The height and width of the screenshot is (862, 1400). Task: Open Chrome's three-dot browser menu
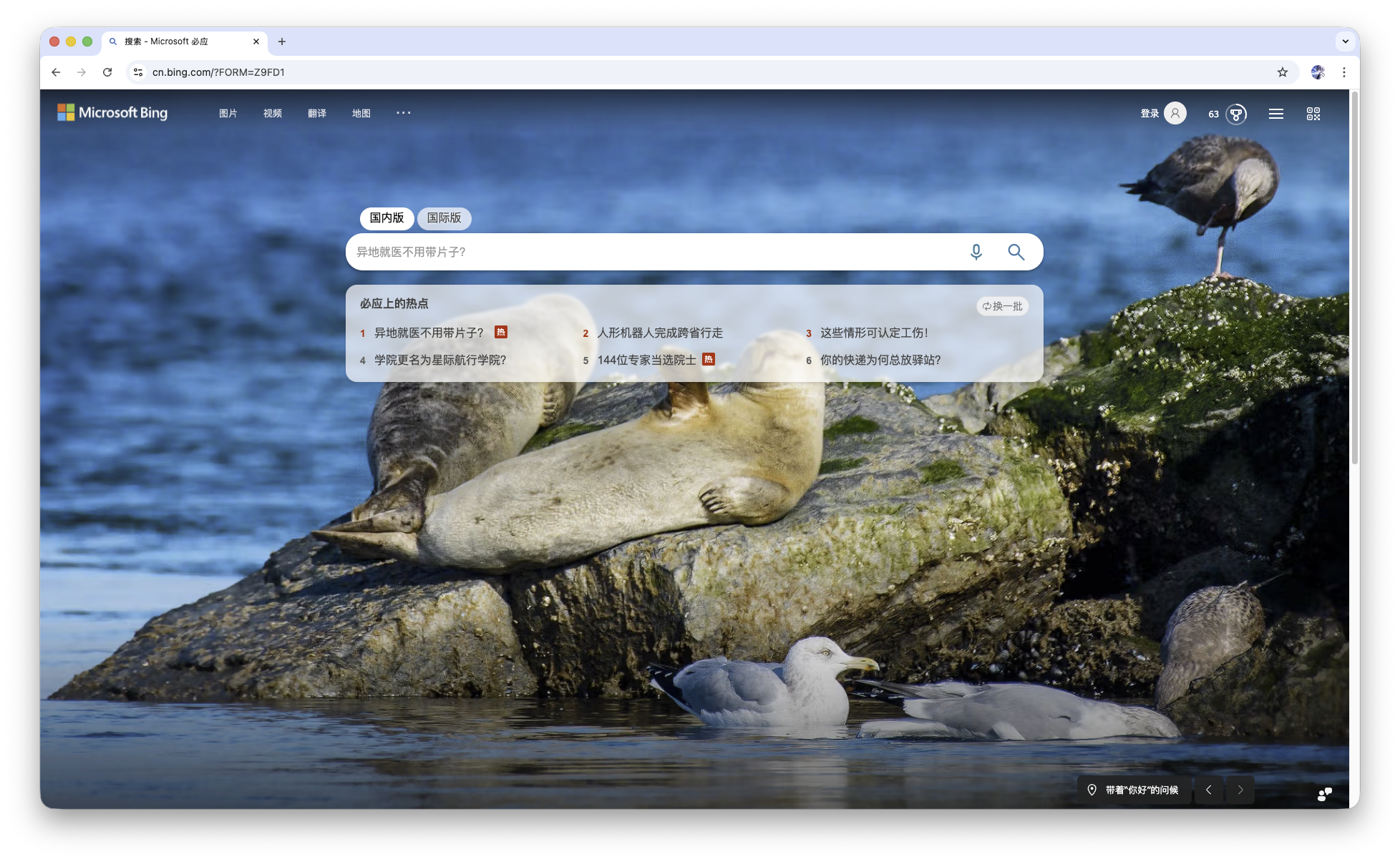(x=1343, y=72)
